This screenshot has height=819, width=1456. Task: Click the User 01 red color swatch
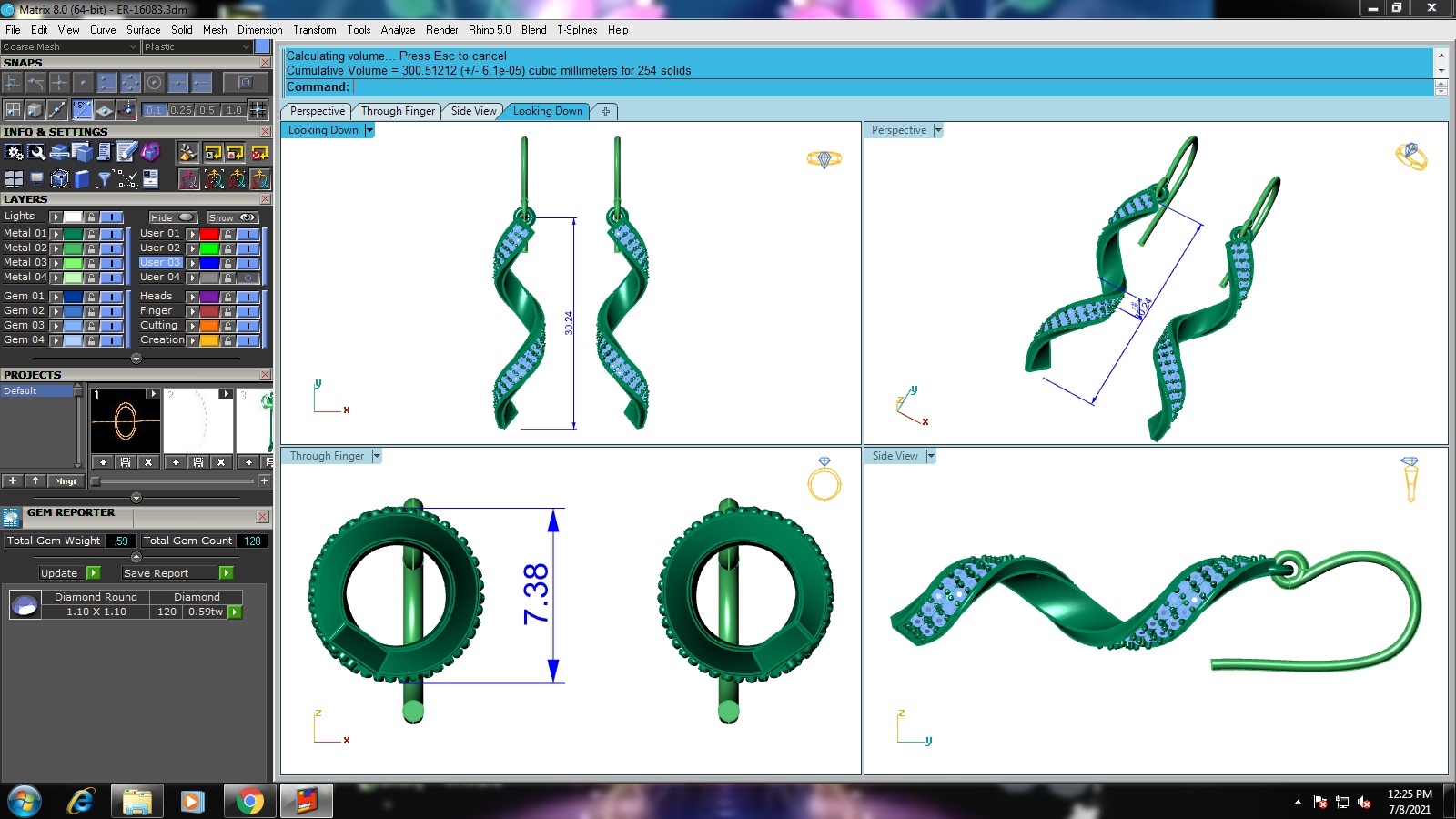pos(209,234)
